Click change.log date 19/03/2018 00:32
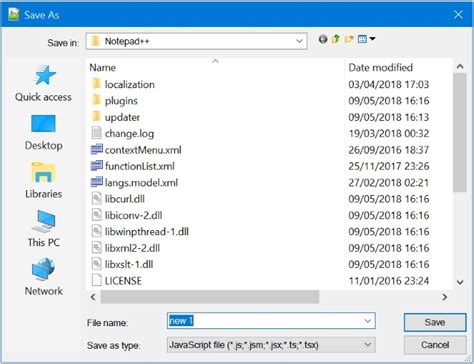The height and width of the screenshot is (364, 474). click(388, 133)
